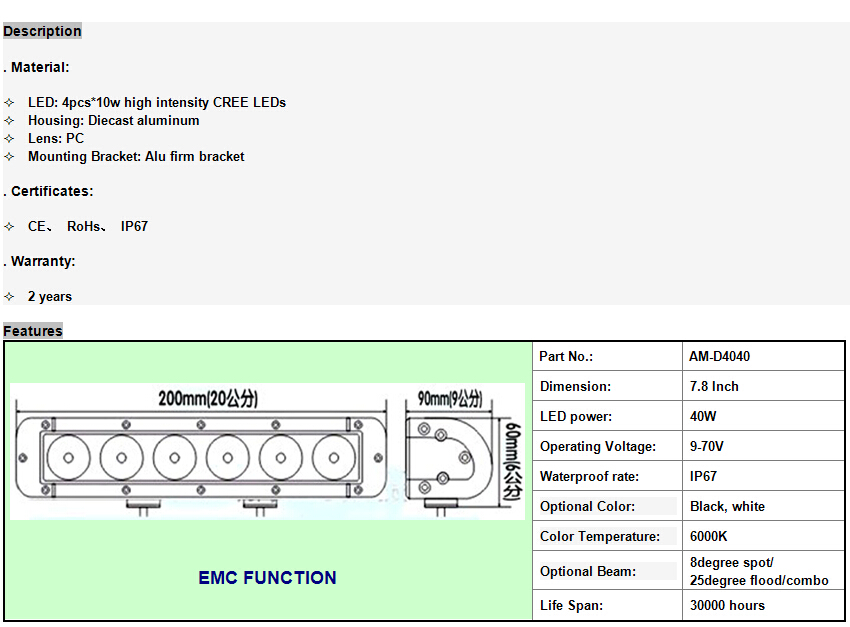Click the diamond bullet beside LED: 4pcs*10w
This screenshot has width=850, height=627.
(9, 103)
